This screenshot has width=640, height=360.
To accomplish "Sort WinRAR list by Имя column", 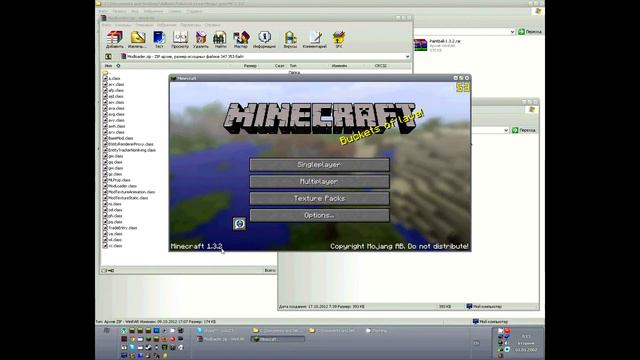I will pyautogui.click(x=108, y=66).
